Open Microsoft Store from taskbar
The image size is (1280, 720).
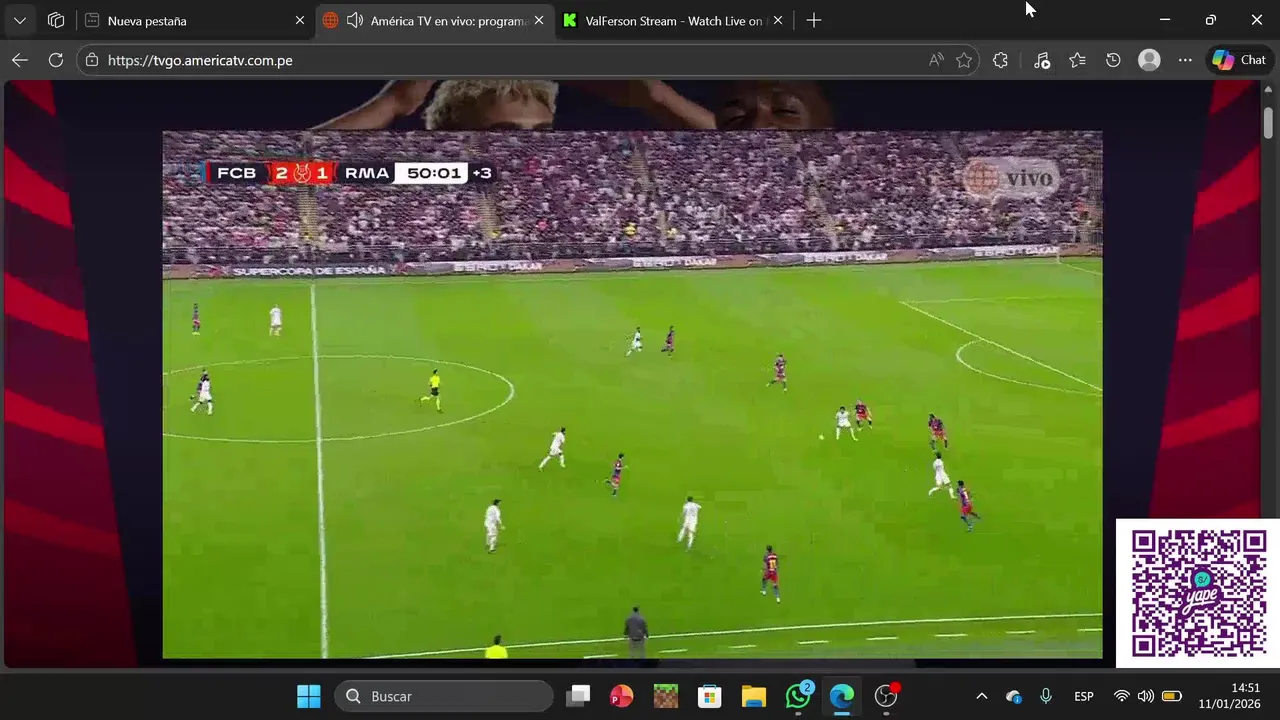(709, 696)
